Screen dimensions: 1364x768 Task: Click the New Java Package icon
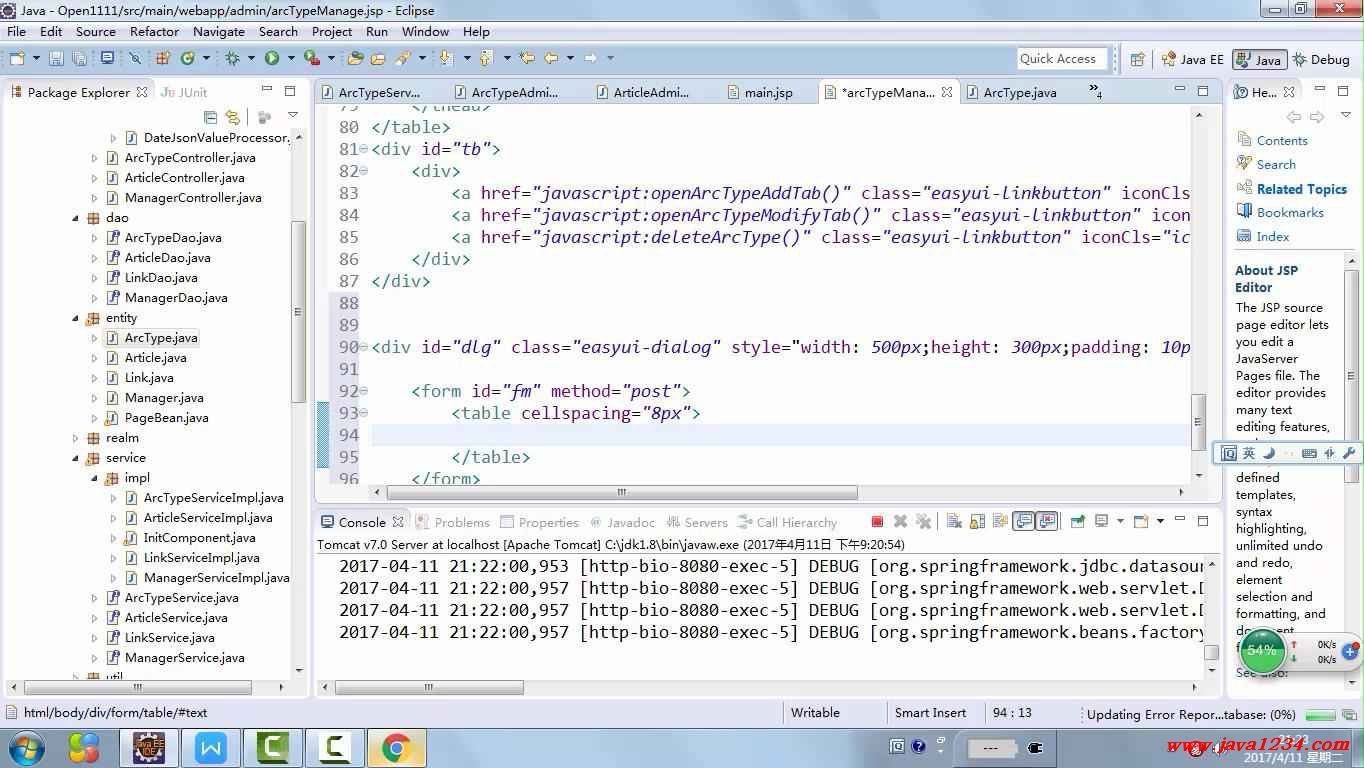pyautogui.click(x=161, y=58)
